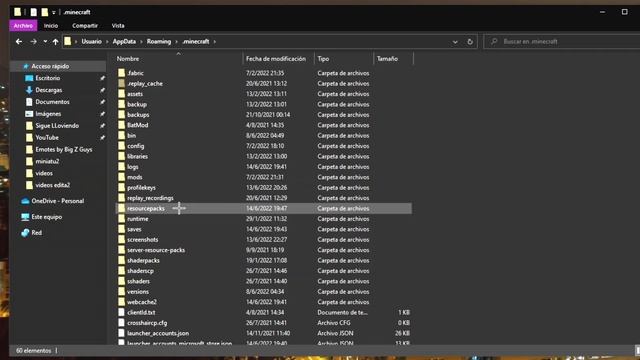The width and height of the screenshot is (640, 360).
Task: Open recent locations dropdown arrow
Action: (45, 42)
